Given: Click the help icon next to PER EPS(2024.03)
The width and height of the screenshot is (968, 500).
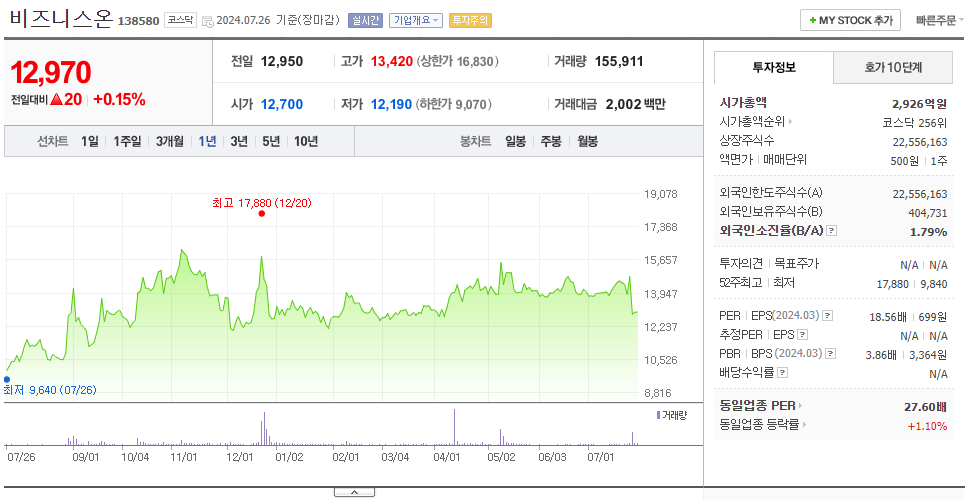Looking at the screenshot, I should (827, 316).
